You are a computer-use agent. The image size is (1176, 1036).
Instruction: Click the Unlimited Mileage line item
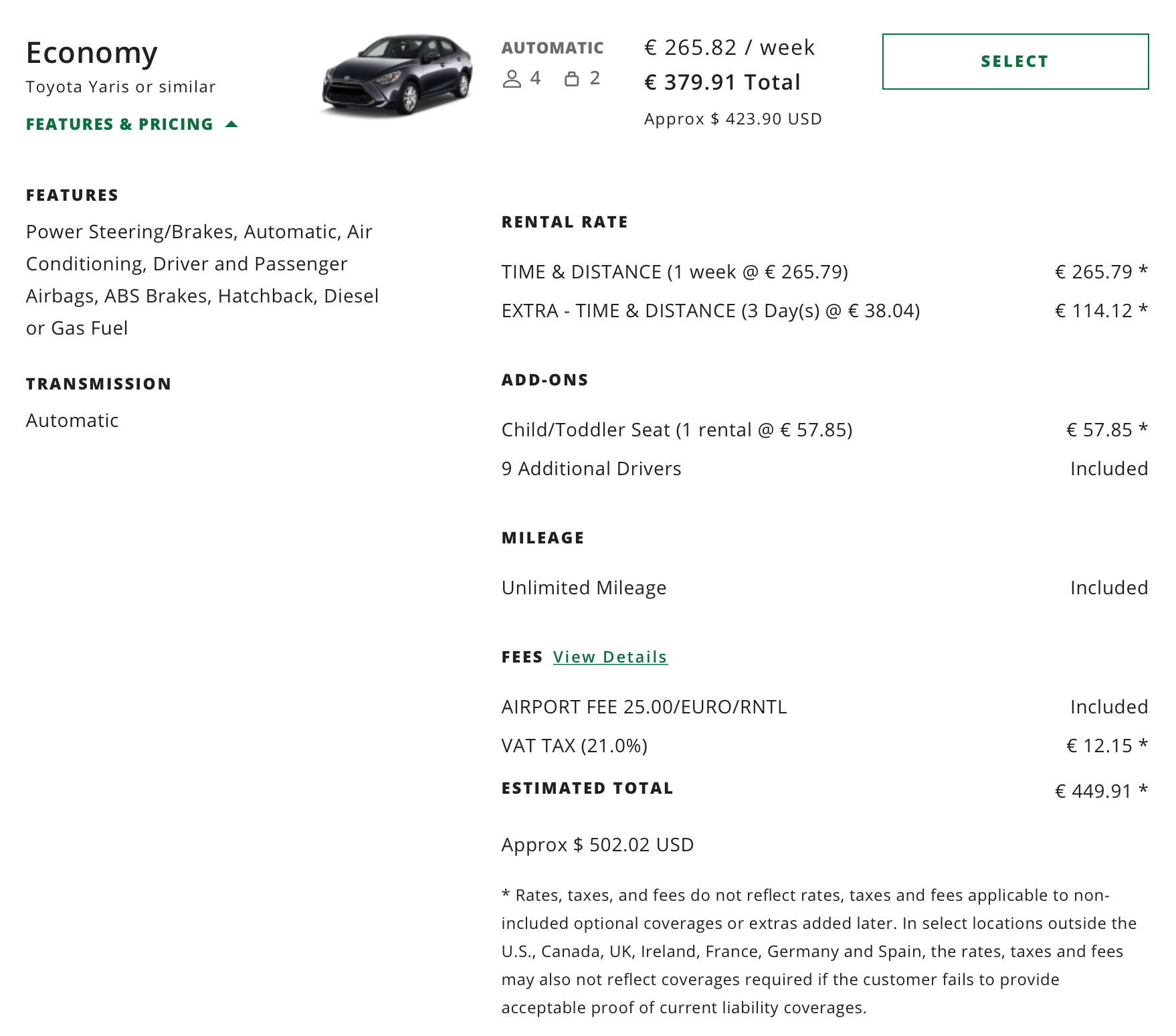pyautogui.click(x=584, y=588)
